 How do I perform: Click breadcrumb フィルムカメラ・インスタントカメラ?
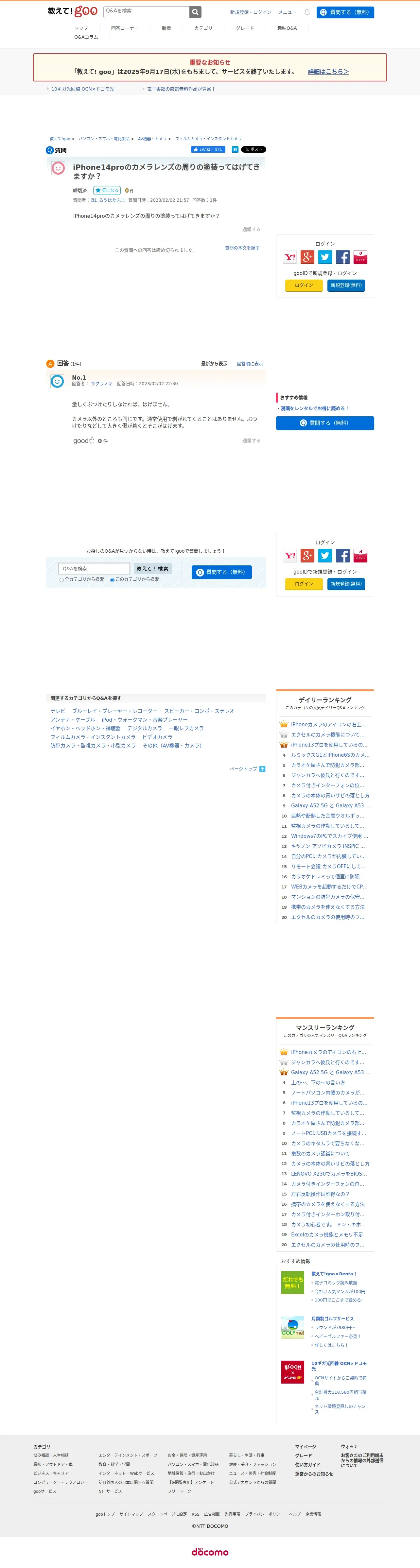pos(208,139)
